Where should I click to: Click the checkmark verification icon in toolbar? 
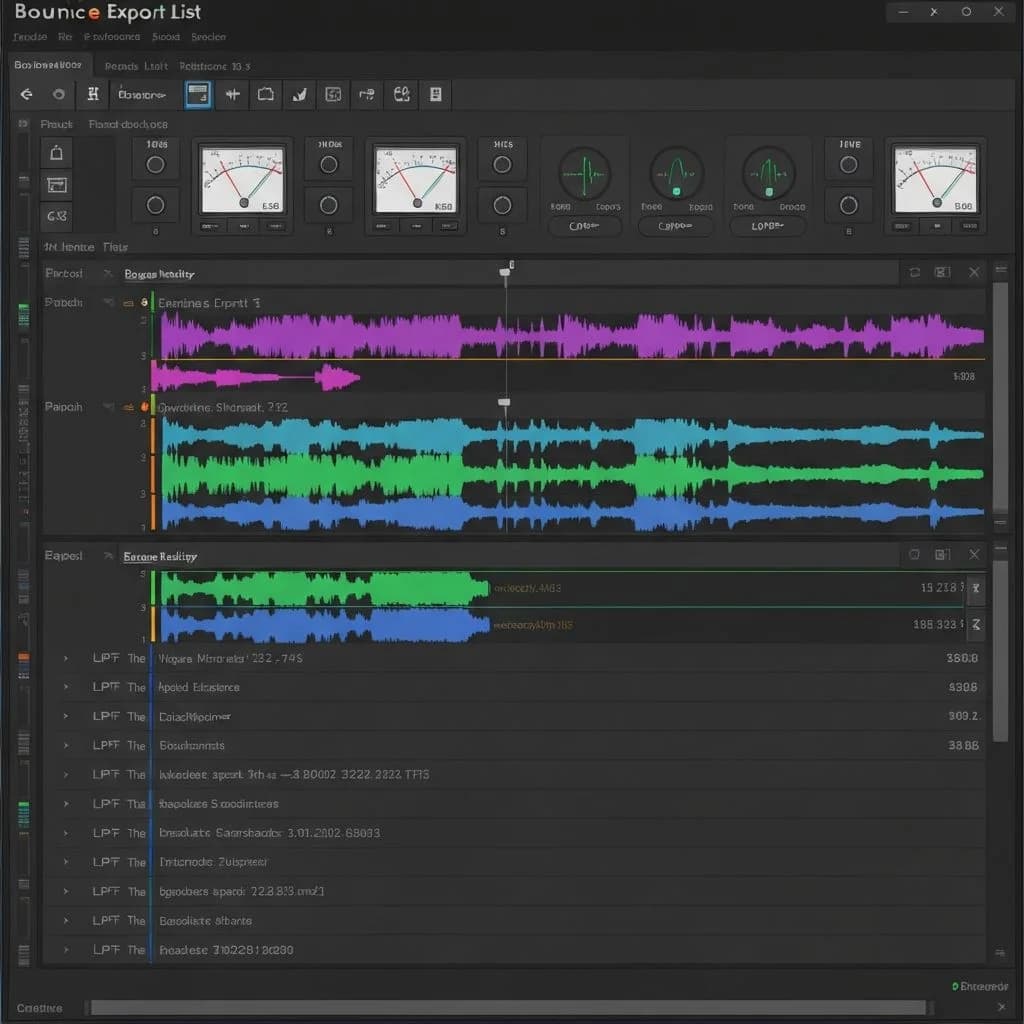298,95
